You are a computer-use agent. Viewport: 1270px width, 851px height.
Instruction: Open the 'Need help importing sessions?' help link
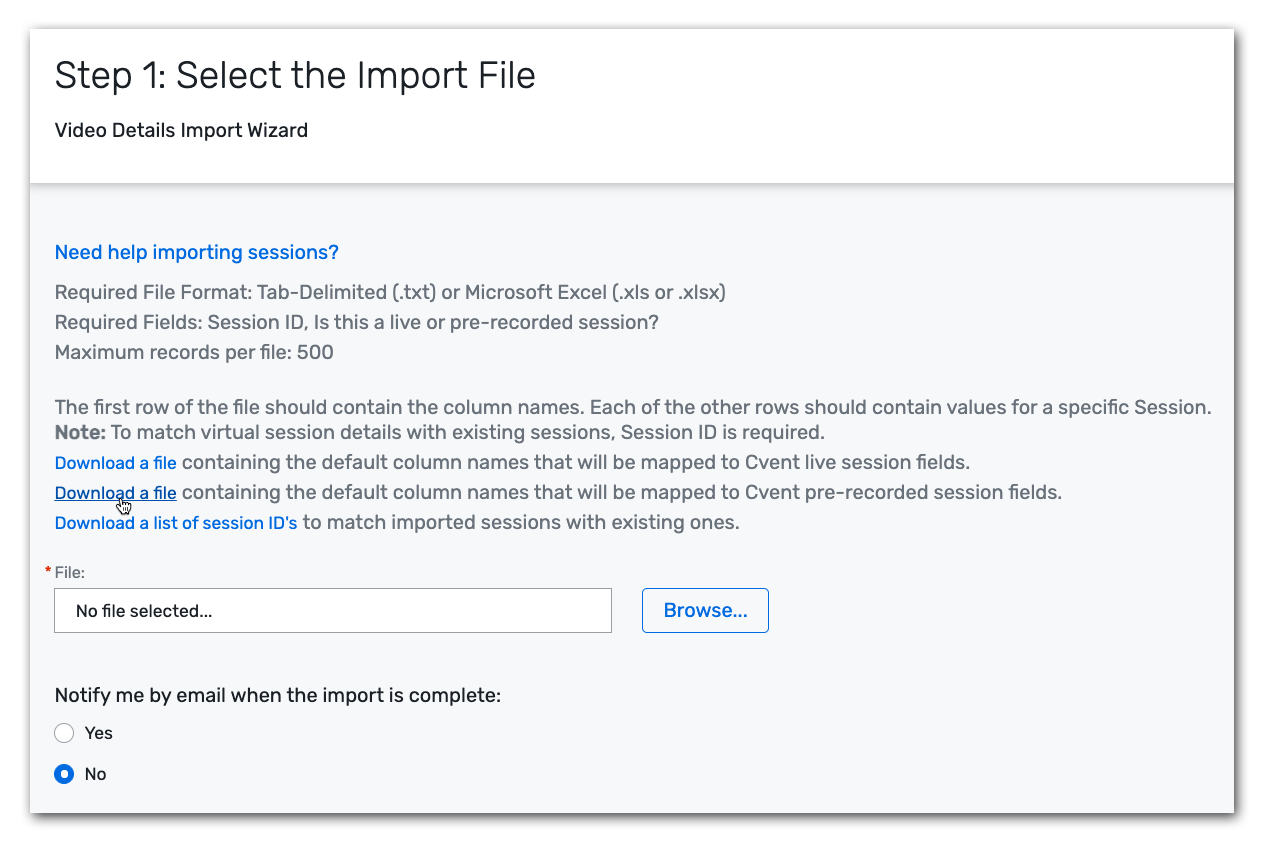196,252
